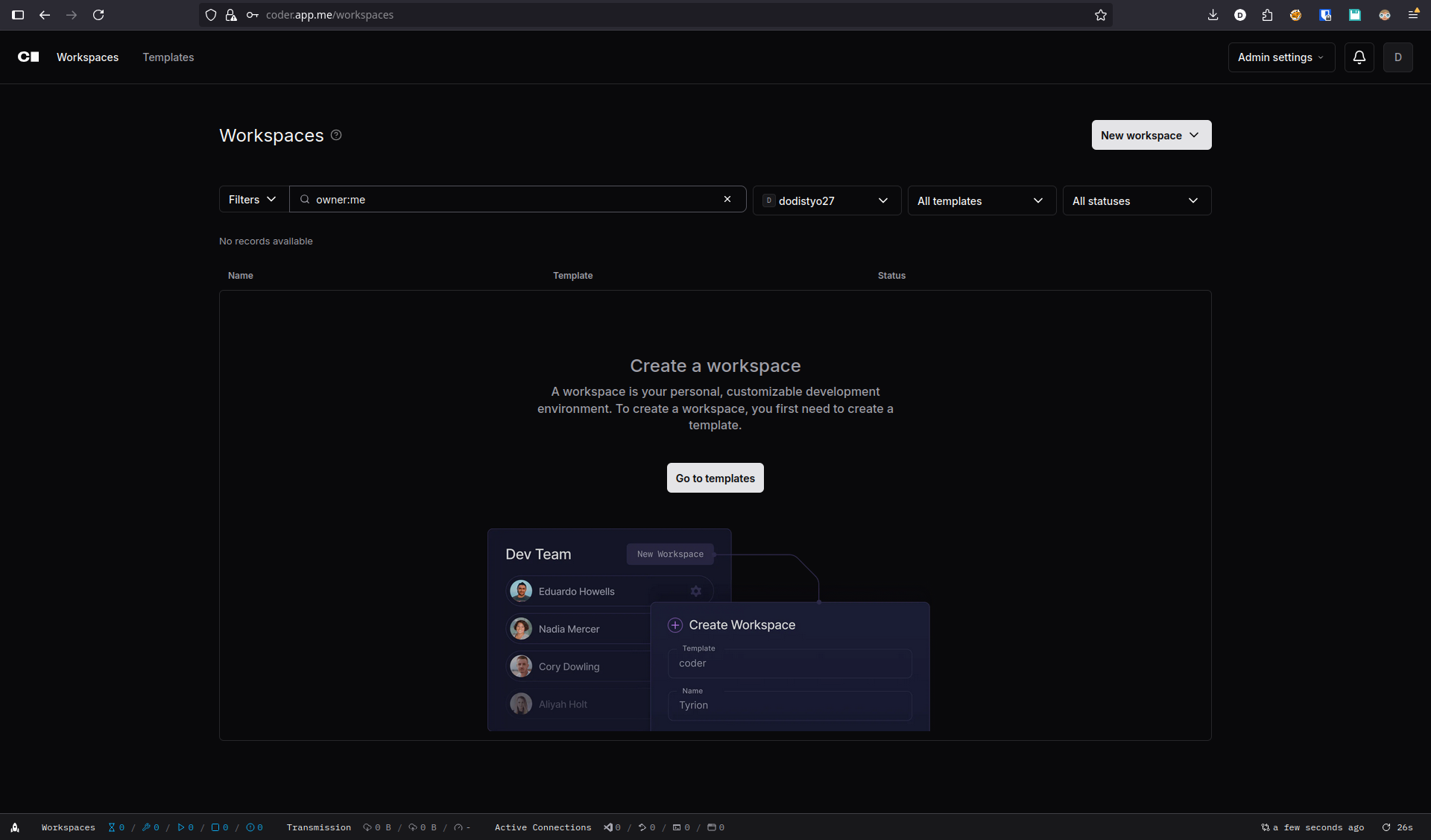Open the notifications bell
Viewport: 1431px width, 840px height.
click(x=1359, y=57)
